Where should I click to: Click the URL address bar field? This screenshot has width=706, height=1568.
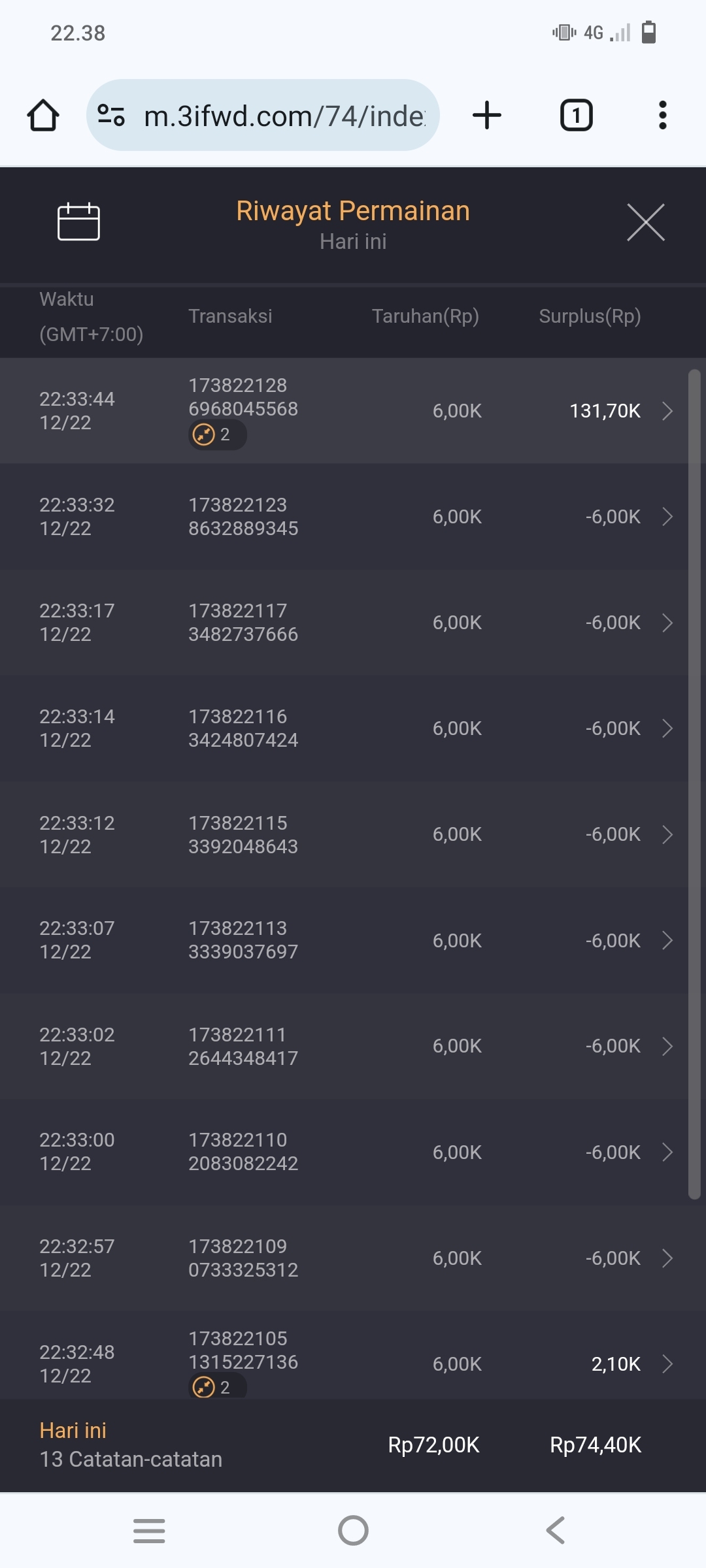(x=284, y=116)
